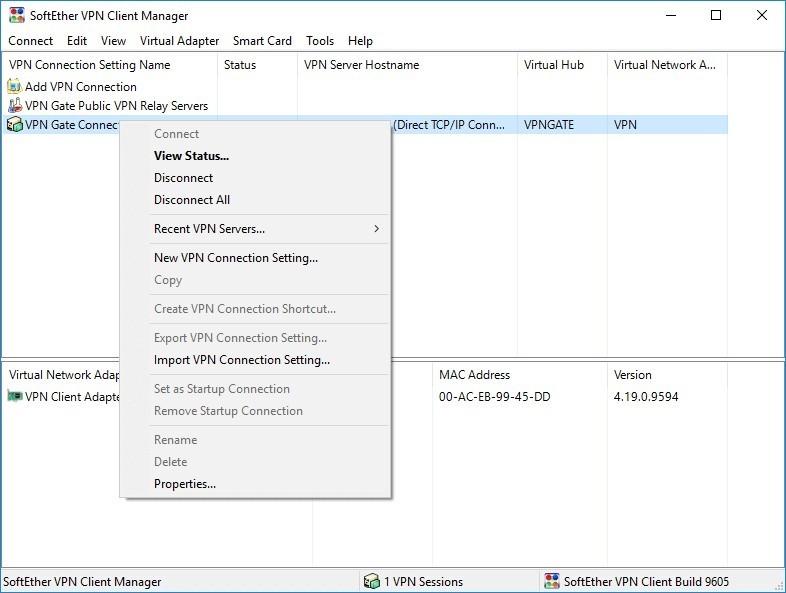Click version value 4.19.0.9594
This screenshot has width=786, height=593.
coord(646,397)
